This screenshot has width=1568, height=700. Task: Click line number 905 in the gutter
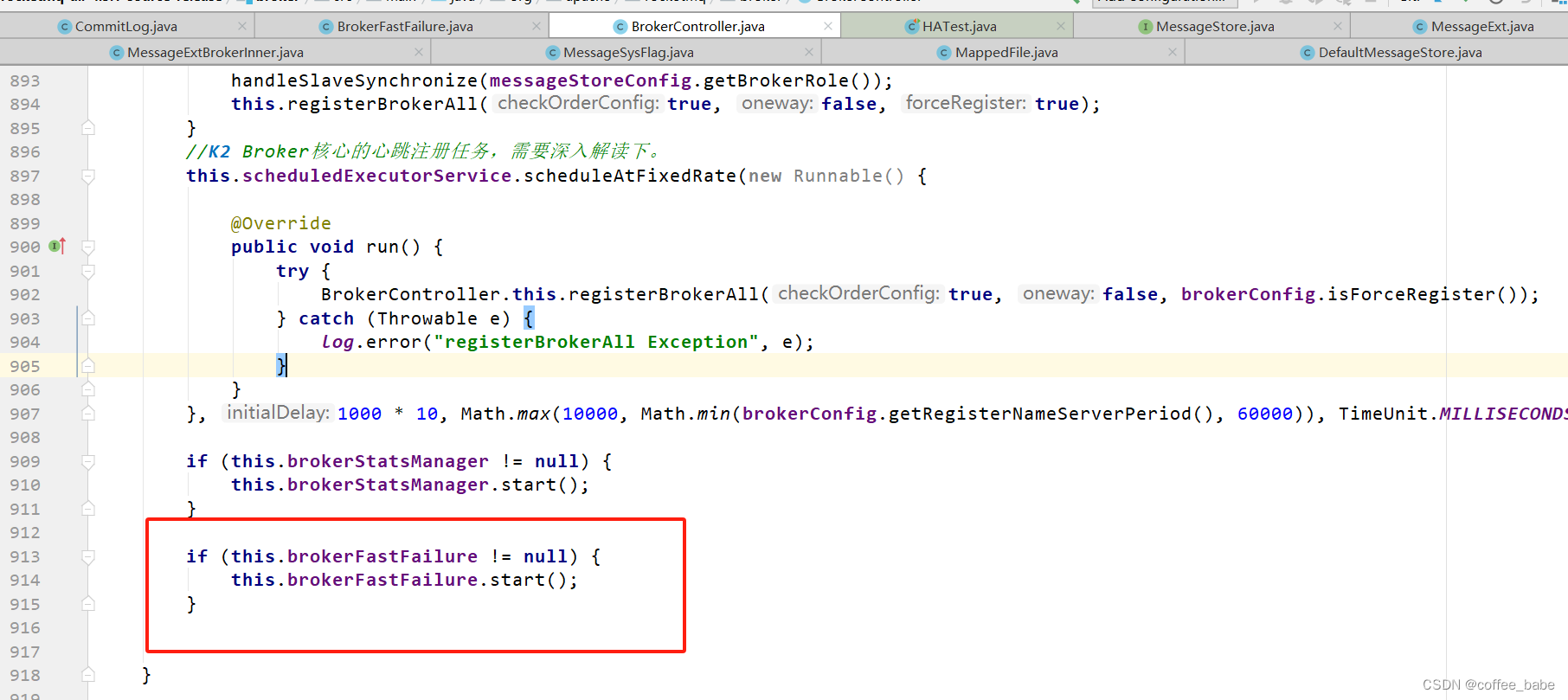click(25, 366)
